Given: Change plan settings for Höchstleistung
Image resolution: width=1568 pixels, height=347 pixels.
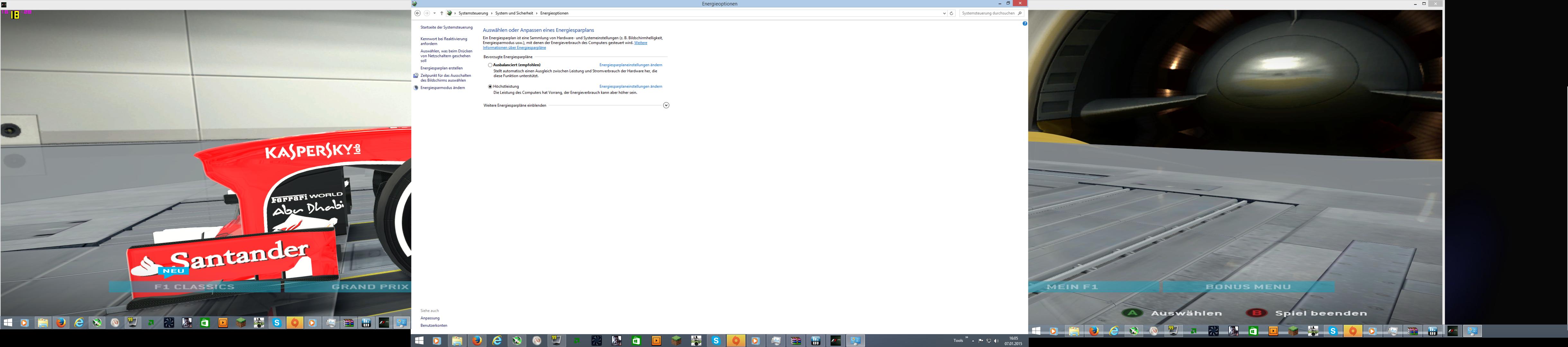Looking at the screenshot, I should point(631,86).
